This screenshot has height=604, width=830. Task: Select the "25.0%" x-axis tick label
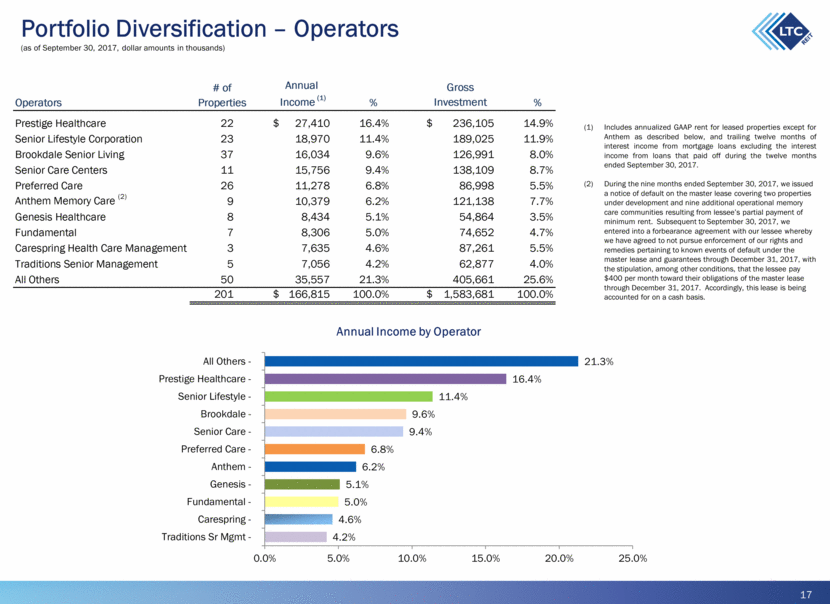pos(633,558)
